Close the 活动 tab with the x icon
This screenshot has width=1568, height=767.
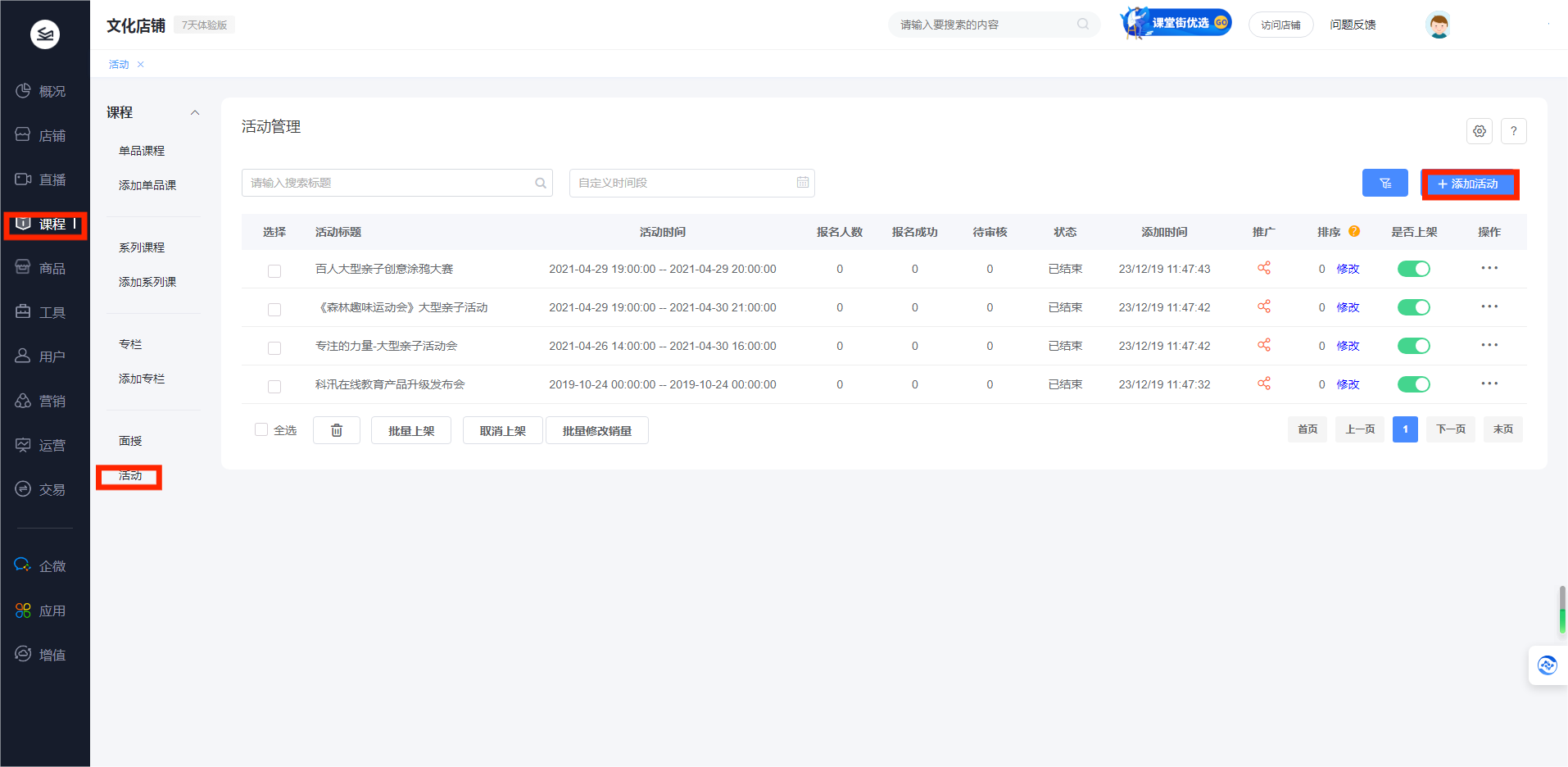141,65
